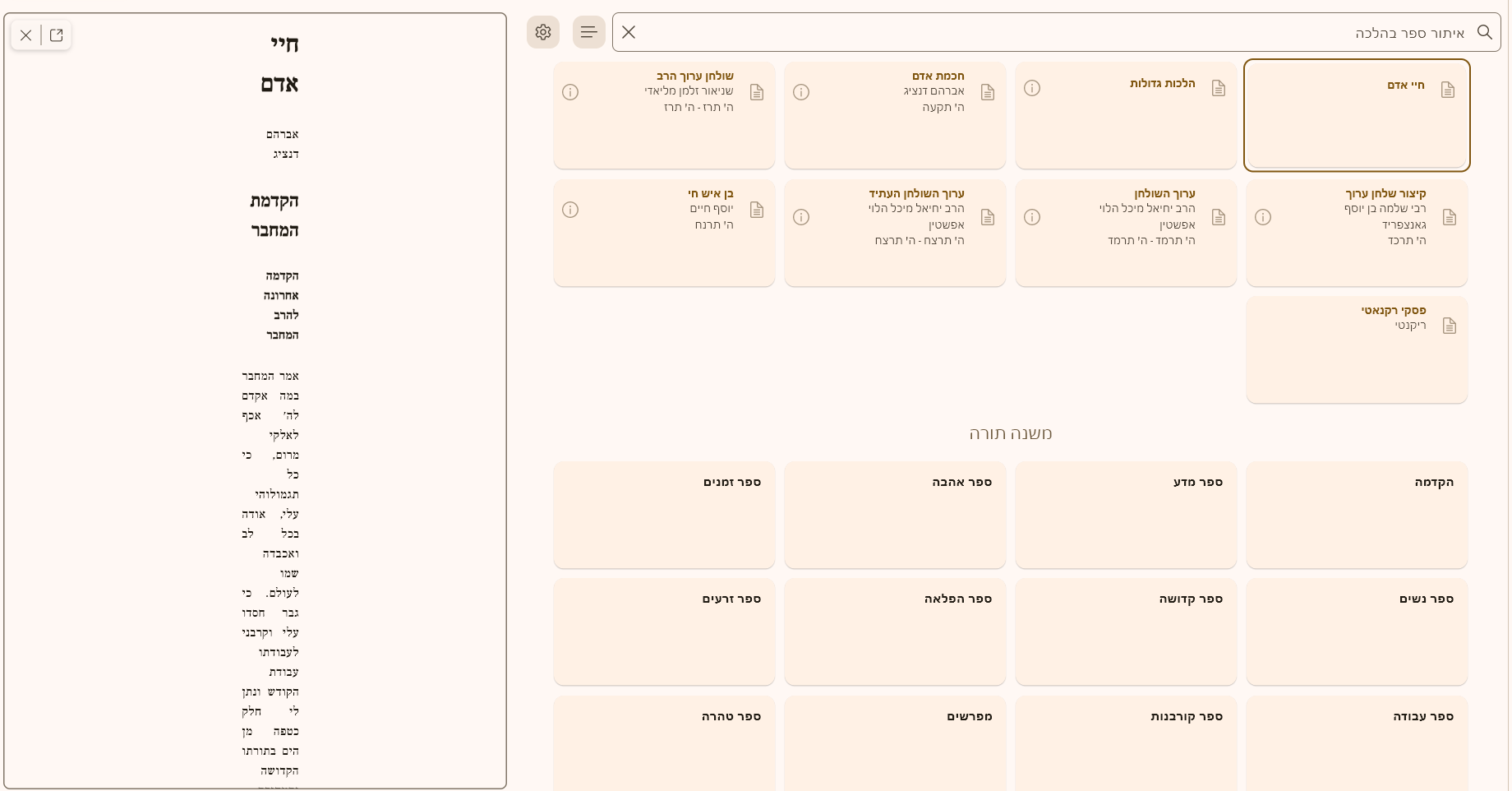This screenshot has height=791, width=1512.
Task: Show info for בן איש חי
Action: pos(570,210)
